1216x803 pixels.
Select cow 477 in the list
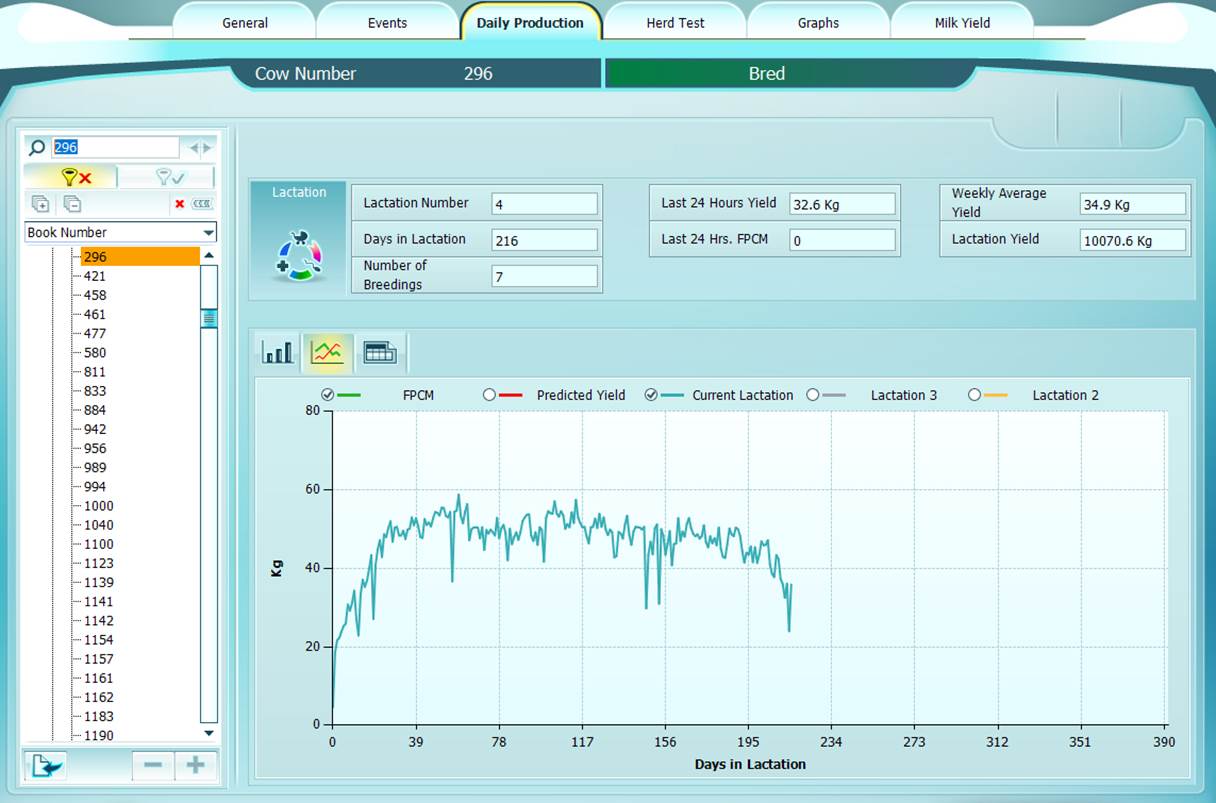95,333
